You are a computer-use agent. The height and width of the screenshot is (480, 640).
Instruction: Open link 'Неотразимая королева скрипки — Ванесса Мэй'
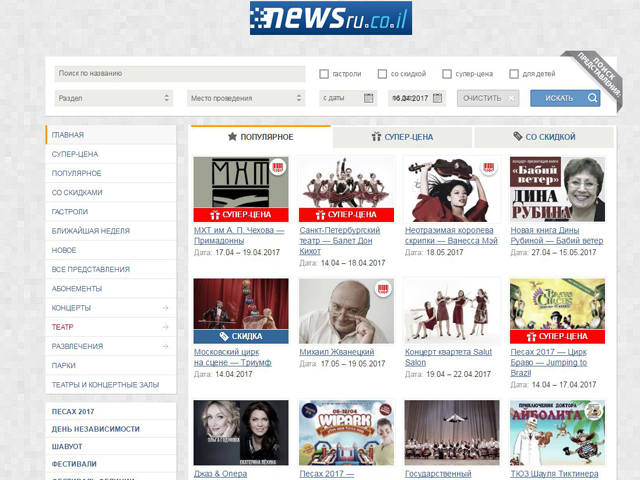tap(451, 236)
